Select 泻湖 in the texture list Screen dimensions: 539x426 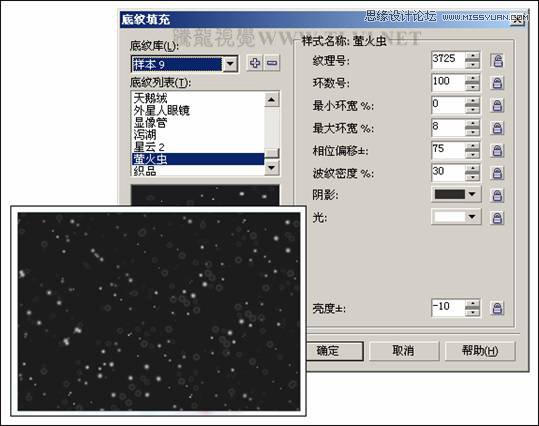pyautogui.click(x=198, y=135)
